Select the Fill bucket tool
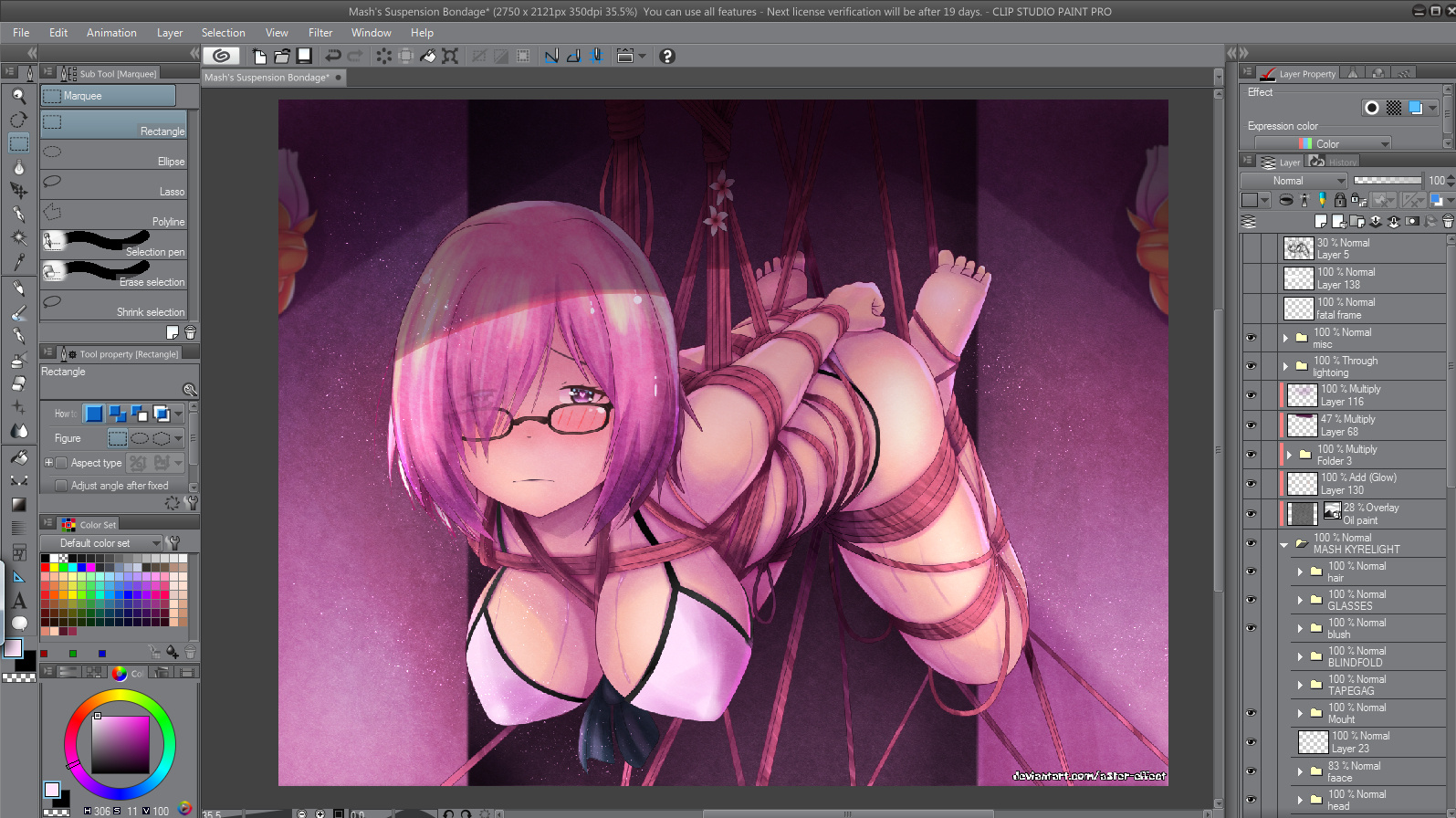This screenshot has height=818, width=1456. (18, 456)
